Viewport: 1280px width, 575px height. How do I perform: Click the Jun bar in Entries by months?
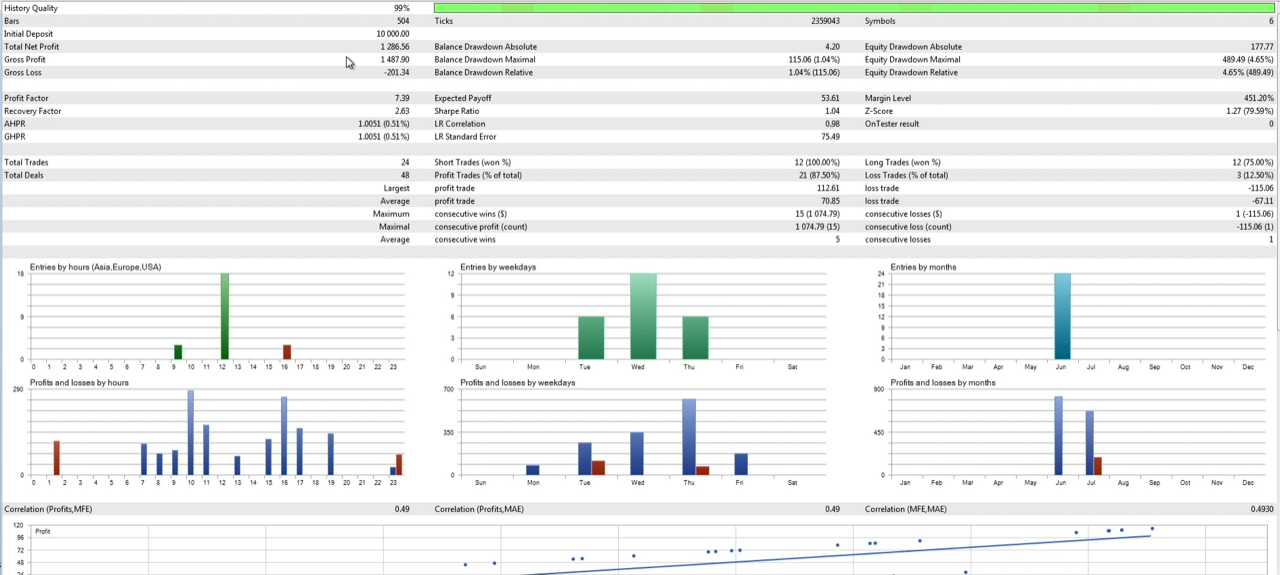1062,316
